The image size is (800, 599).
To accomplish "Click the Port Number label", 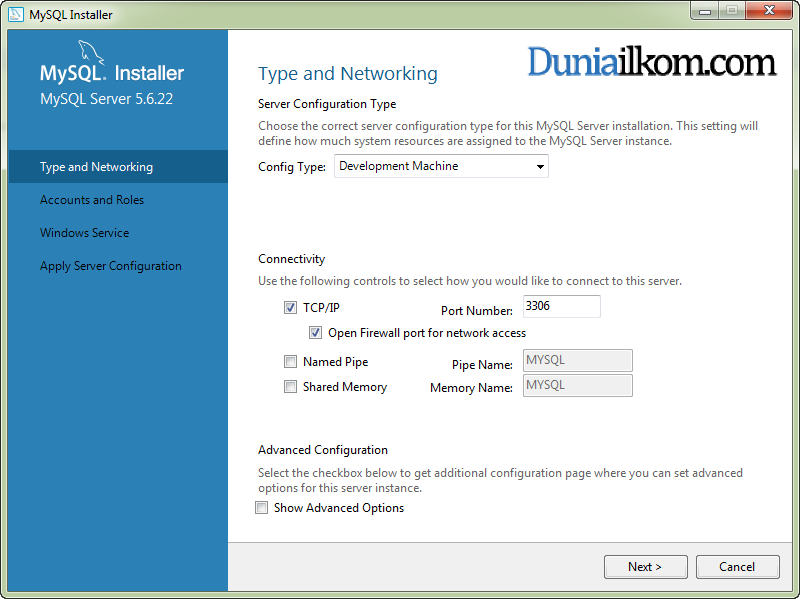I will 477,311.
